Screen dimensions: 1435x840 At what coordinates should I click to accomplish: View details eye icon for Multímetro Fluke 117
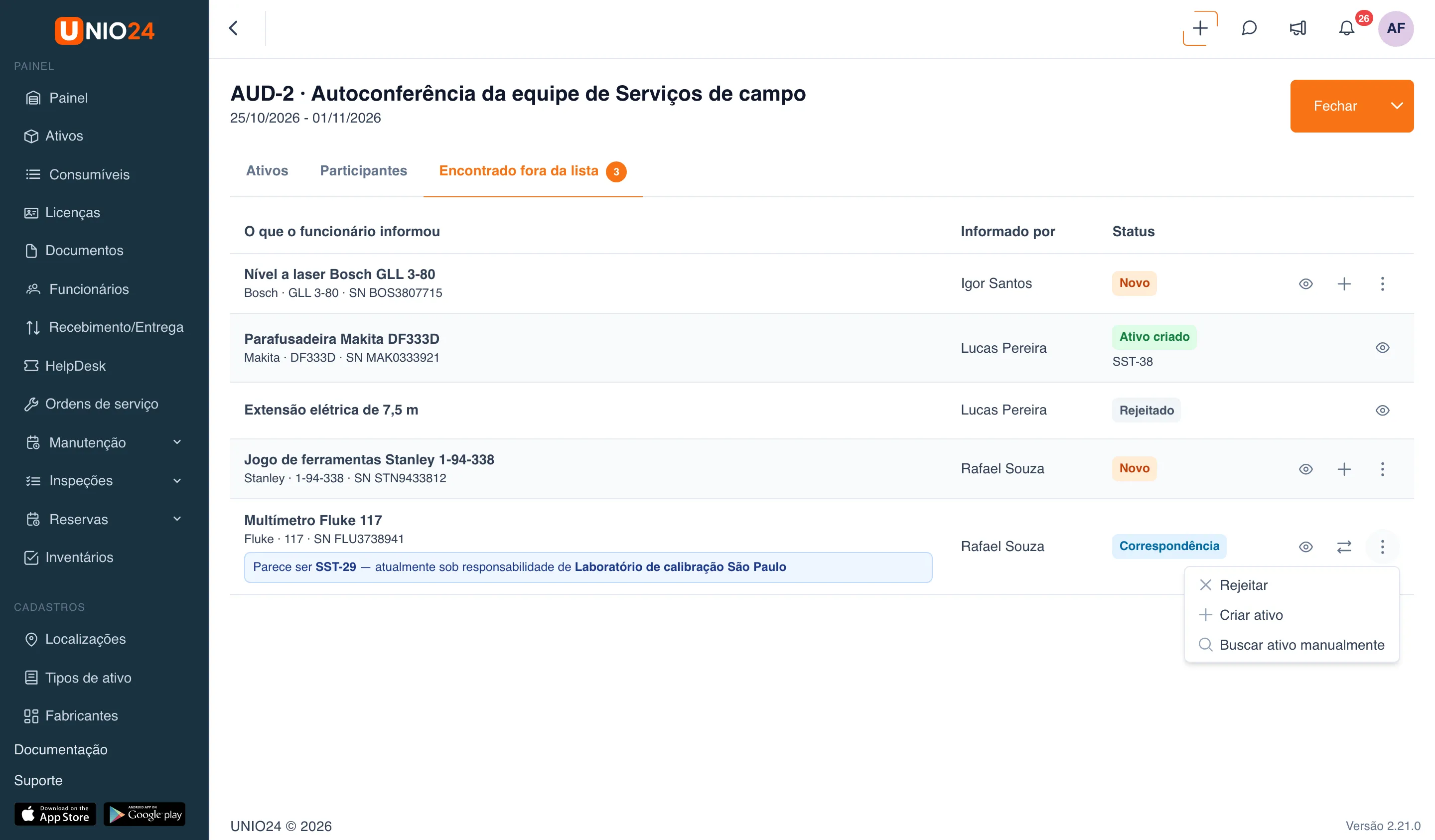pyautogui.click(x=1306, y=547)
